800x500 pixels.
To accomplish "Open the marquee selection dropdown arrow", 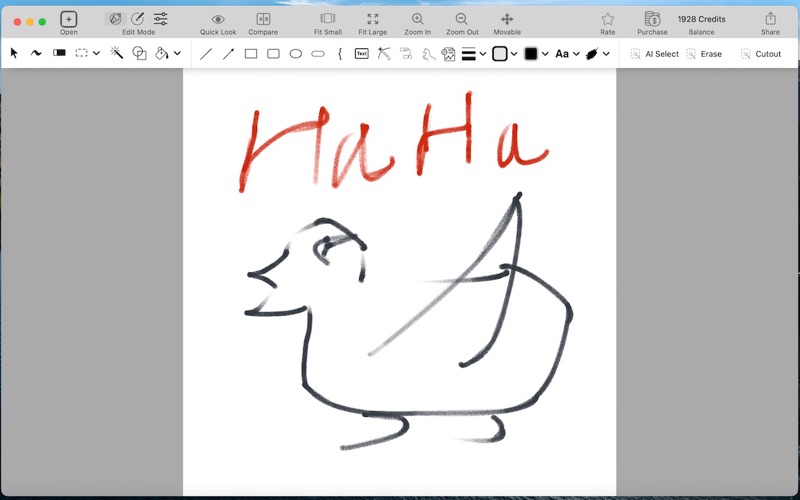I will click(97, 54).
